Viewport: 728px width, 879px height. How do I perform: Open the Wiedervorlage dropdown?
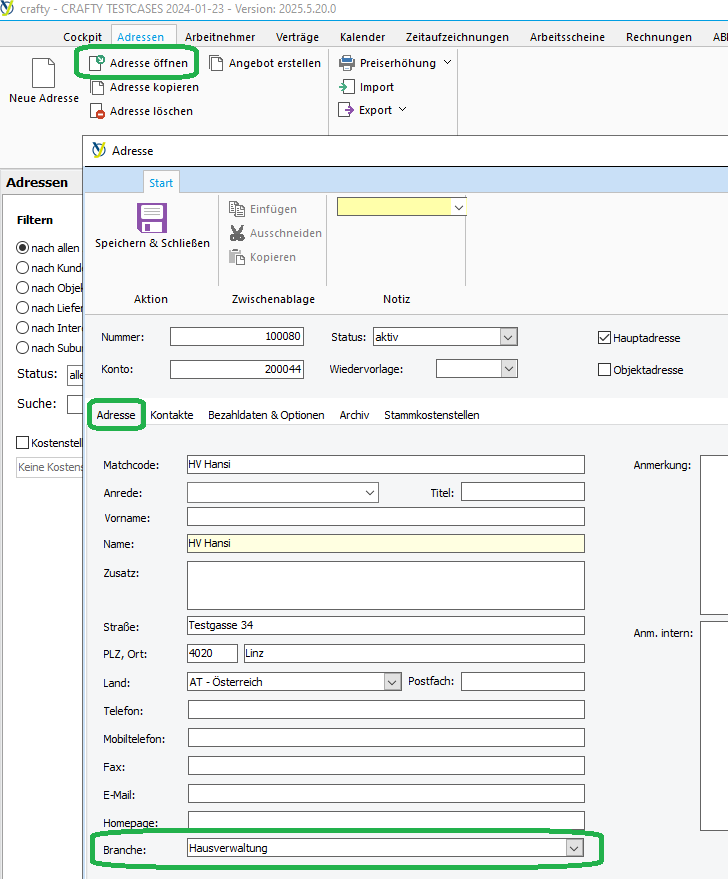pos(508,369)
